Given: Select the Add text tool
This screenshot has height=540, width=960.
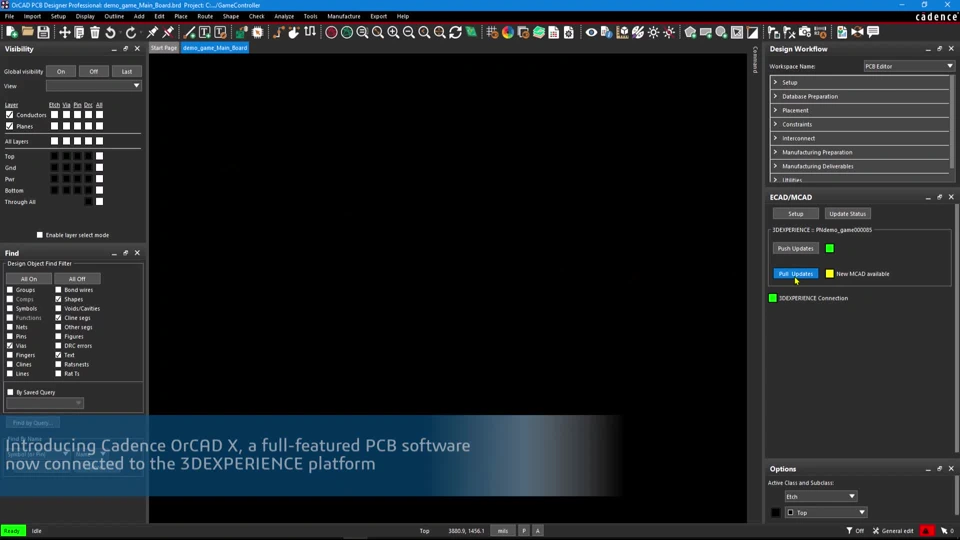Looking at the screenshot, I should 204,32.
